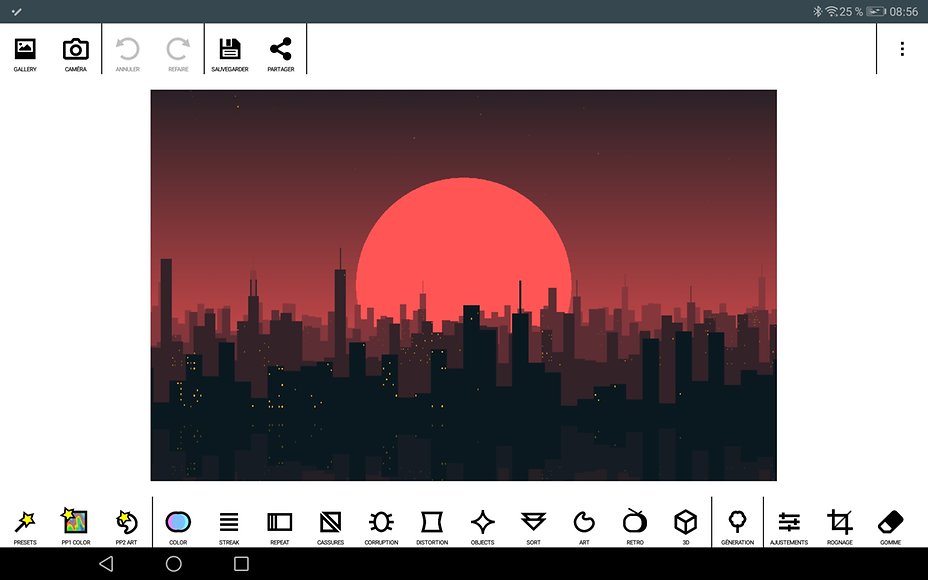Tap the Android home circle button

coord(173,563)
